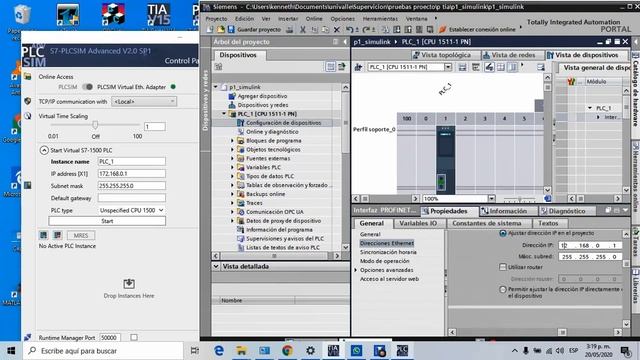Click the network icon at left of Dispositivos toolbar
640x360 pixels.
(x=218, y=67)
